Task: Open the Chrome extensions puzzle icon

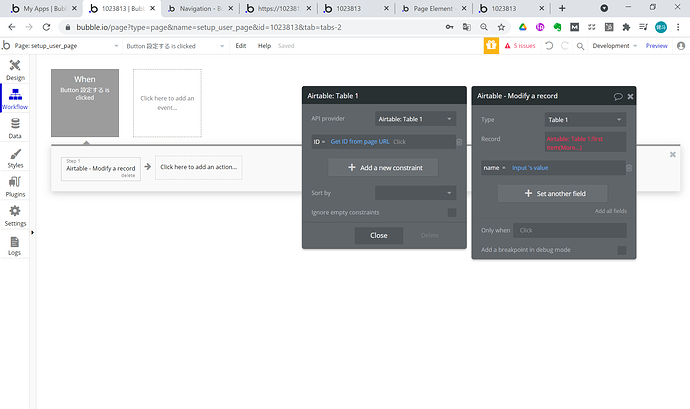Action: (626, 27)
